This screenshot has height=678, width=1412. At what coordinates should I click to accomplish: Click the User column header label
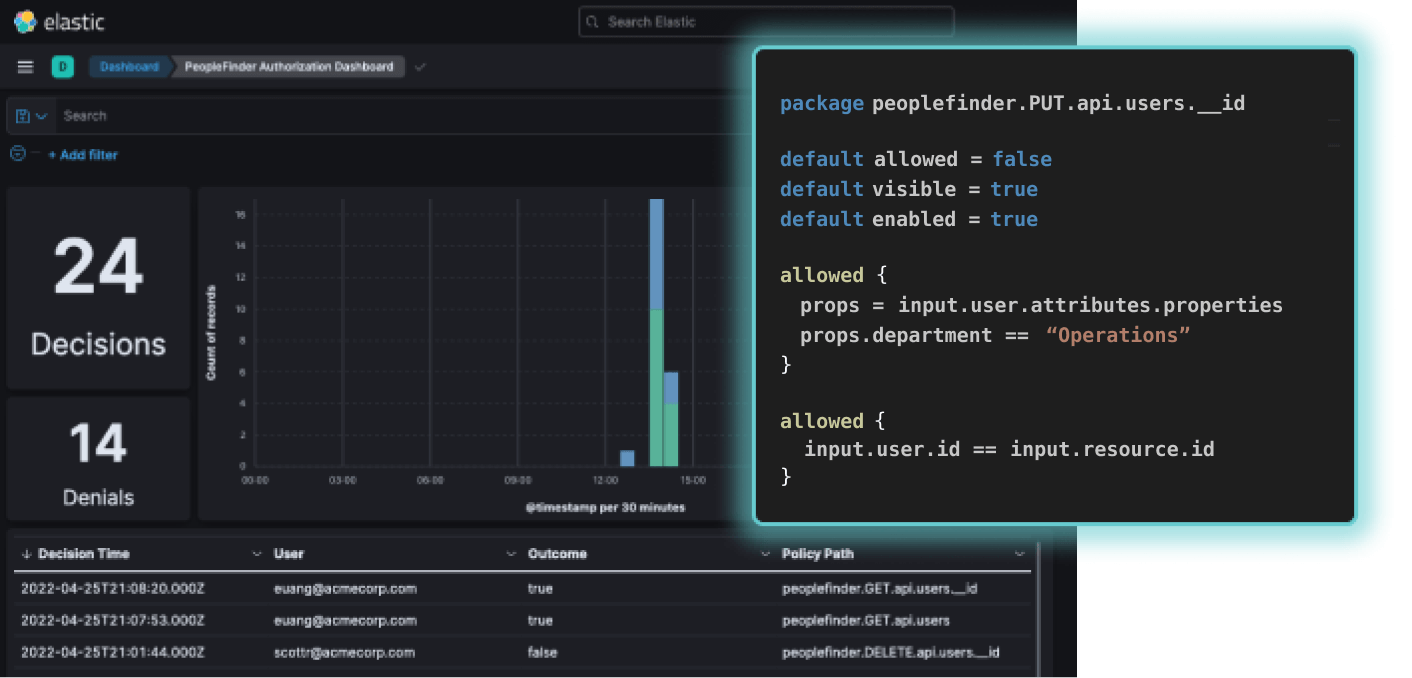[x=289, y=554]
